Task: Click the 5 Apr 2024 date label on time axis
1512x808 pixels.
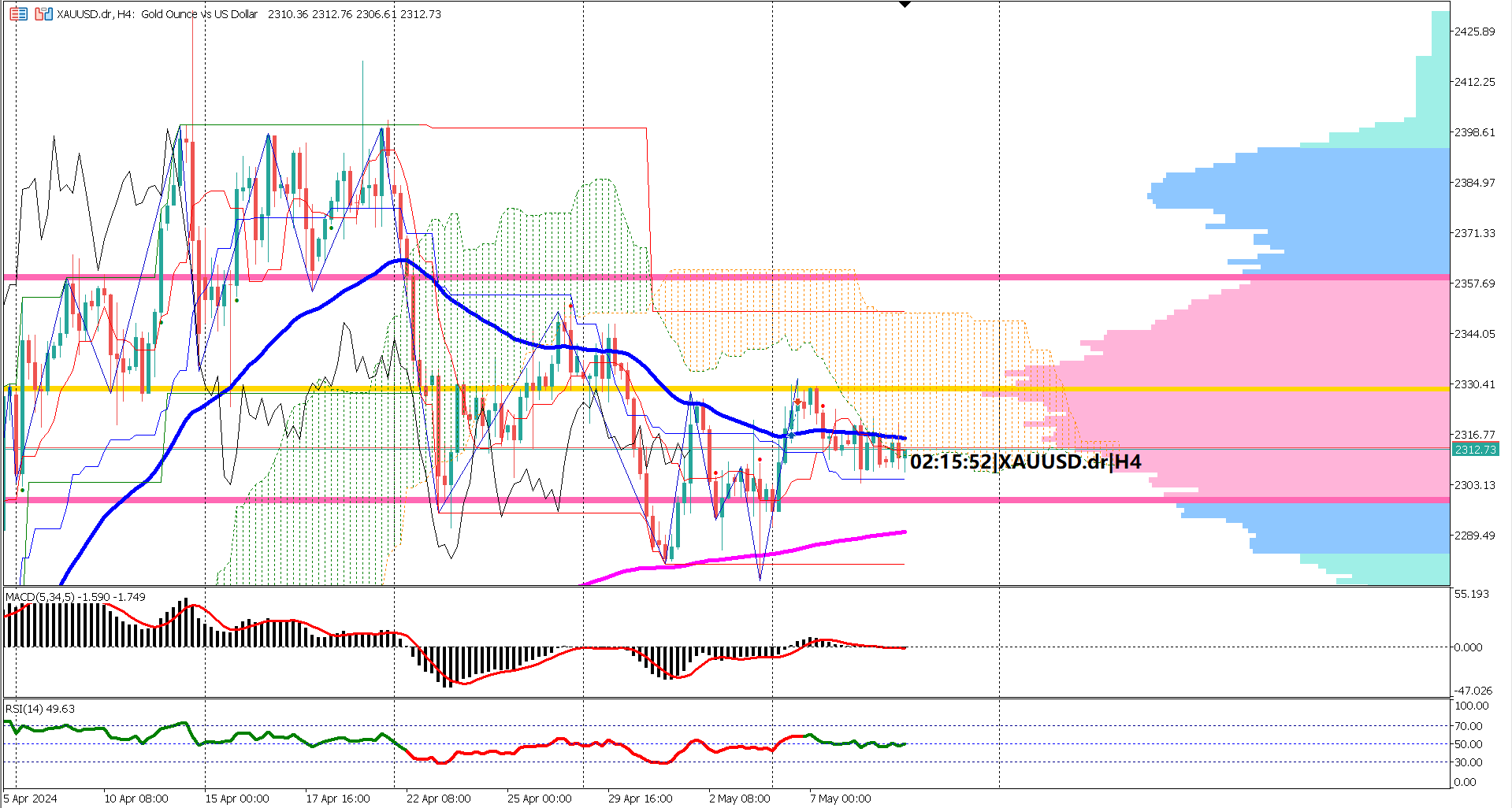Action: 29,798
